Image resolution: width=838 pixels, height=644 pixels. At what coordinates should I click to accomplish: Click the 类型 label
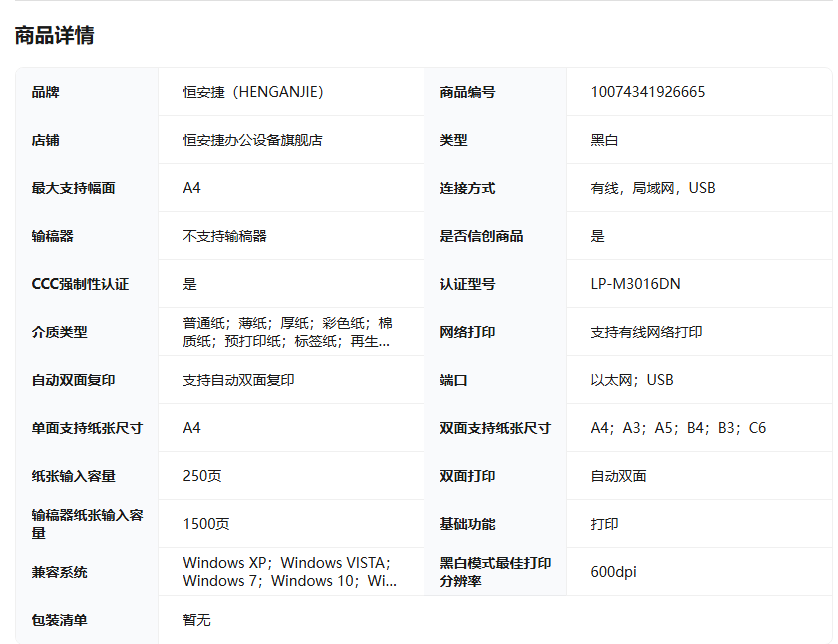click(453, 140)
